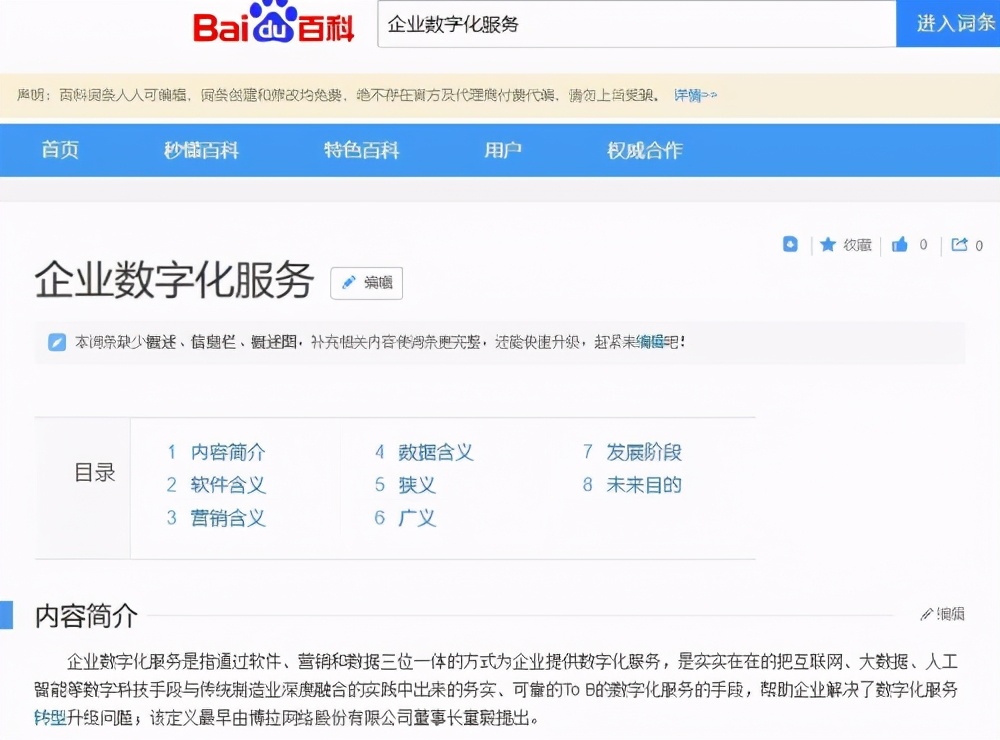Open 发展阶段 in the 目录 section
1000x740 pixels.
tap(643, 452)
